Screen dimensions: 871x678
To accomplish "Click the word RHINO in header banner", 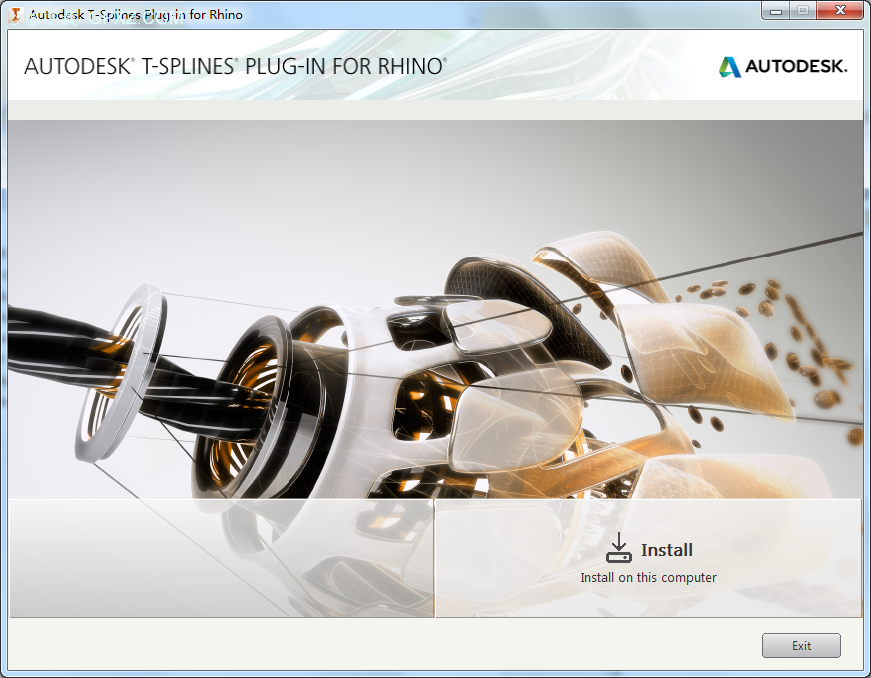I will click(408, 66).
